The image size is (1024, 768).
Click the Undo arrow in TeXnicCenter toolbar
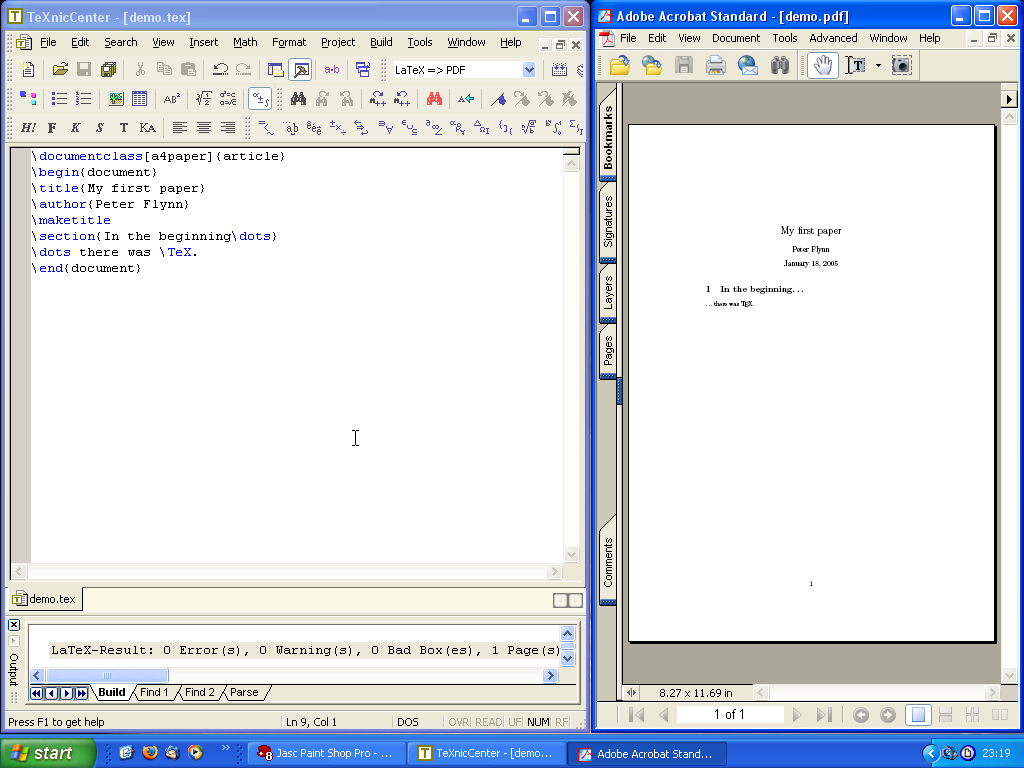point(220,70)
